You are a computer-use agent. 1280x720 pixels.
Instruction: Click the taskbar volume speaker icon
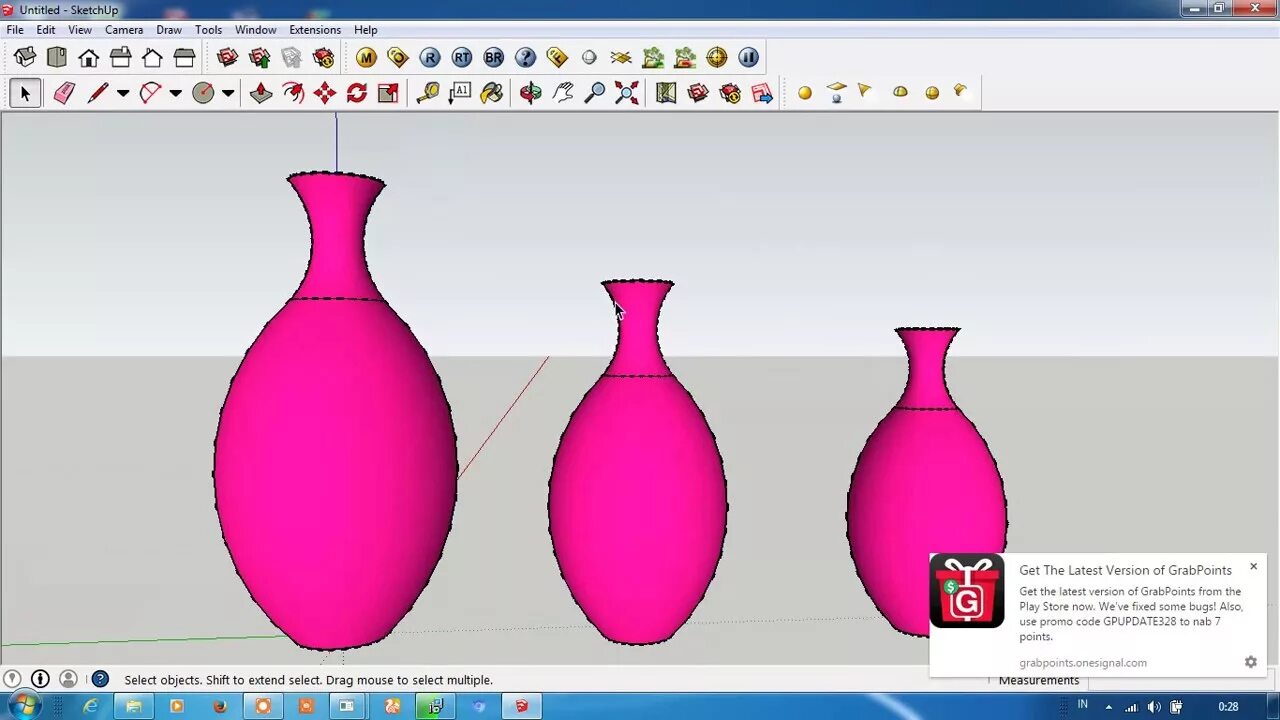point(1154,707)
